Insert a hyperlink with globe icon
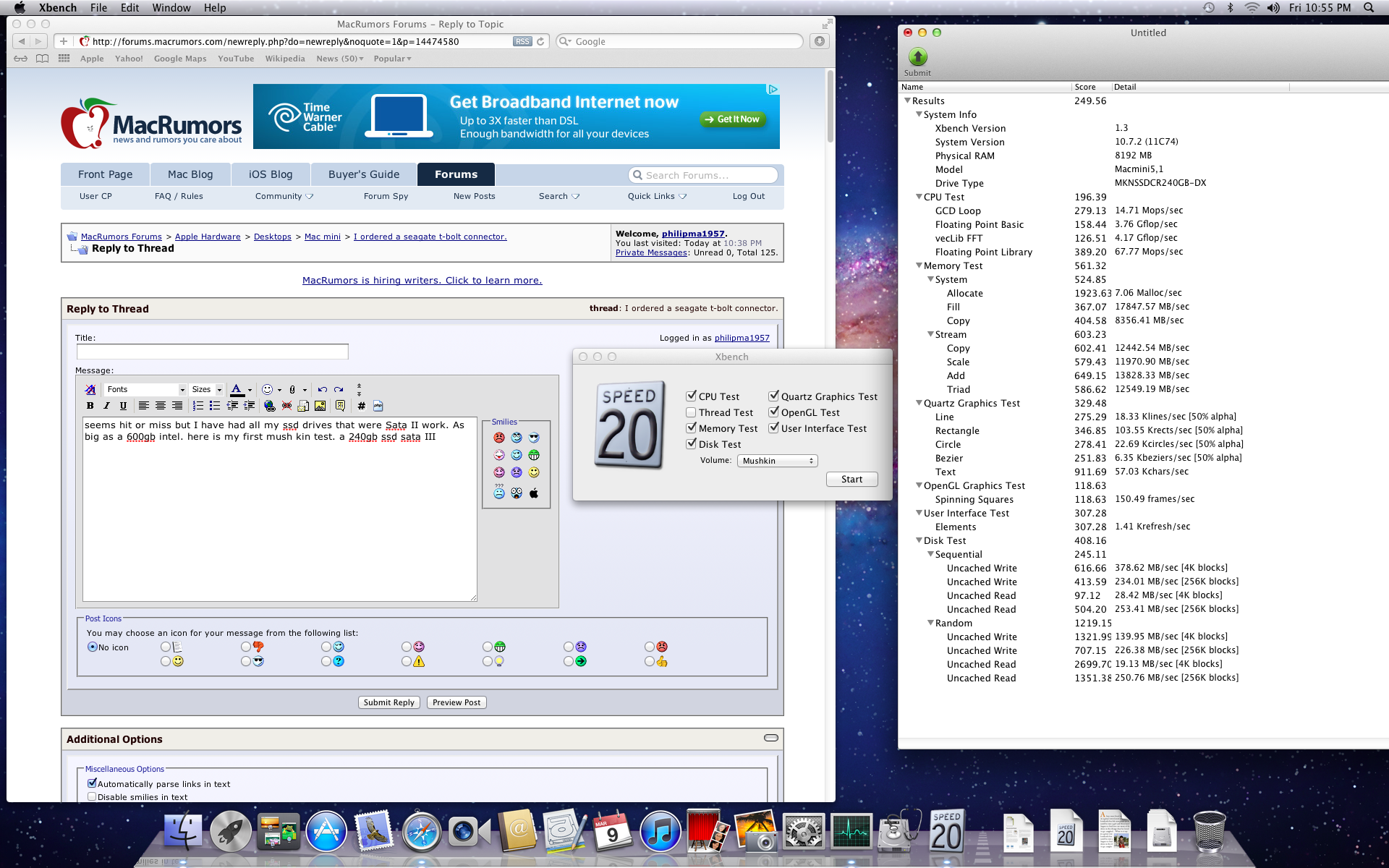The height and width of the screenshot is (868, 1389). pos(270,406)
